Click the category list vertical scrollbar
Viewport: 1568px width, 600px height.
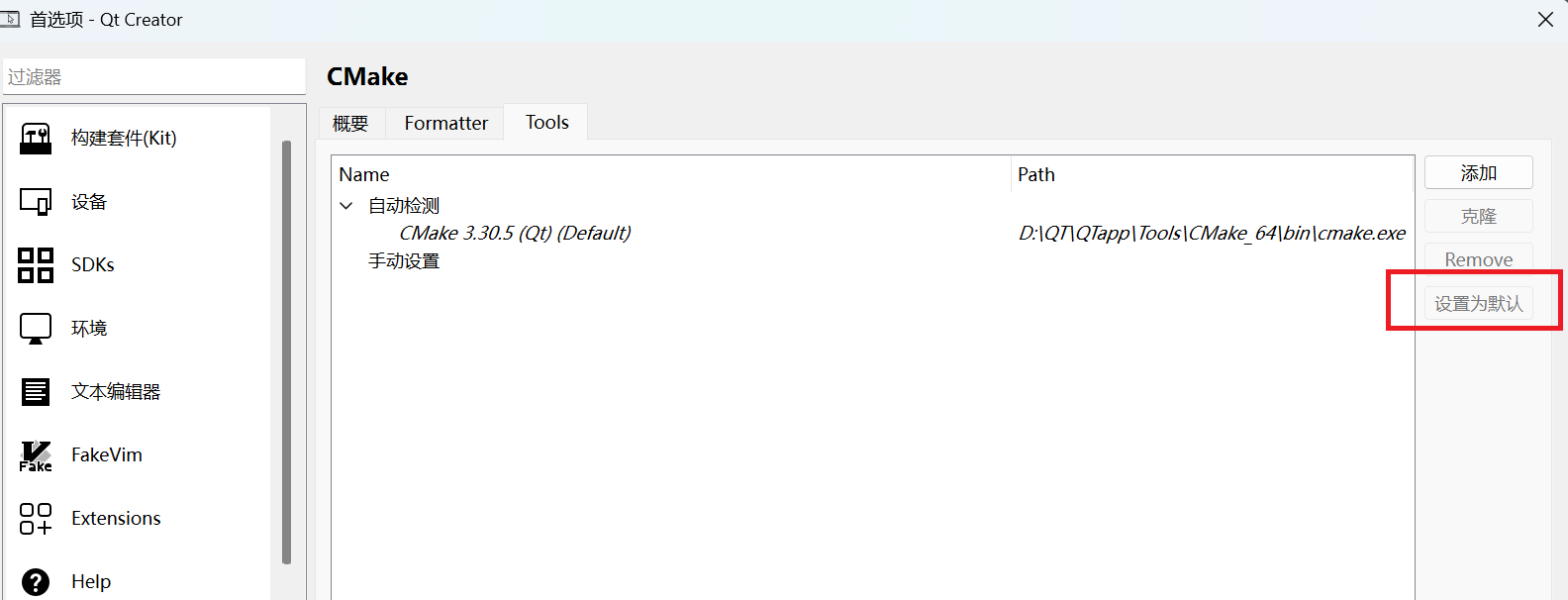(286, 351)
